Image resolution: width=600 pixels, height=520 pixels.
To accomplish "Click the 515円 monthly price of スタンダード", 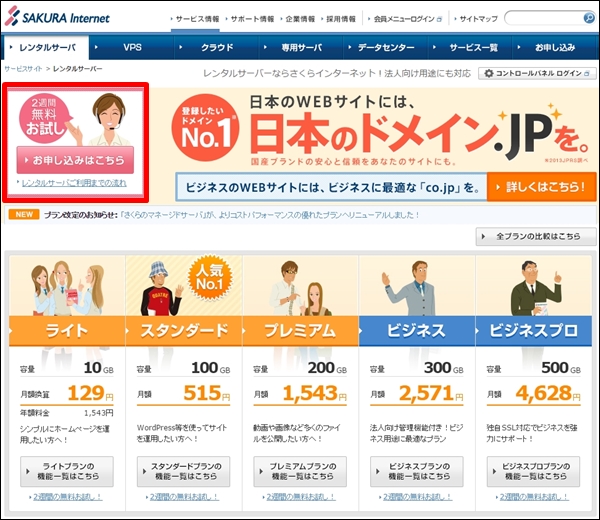I will [x=207, y=393].
